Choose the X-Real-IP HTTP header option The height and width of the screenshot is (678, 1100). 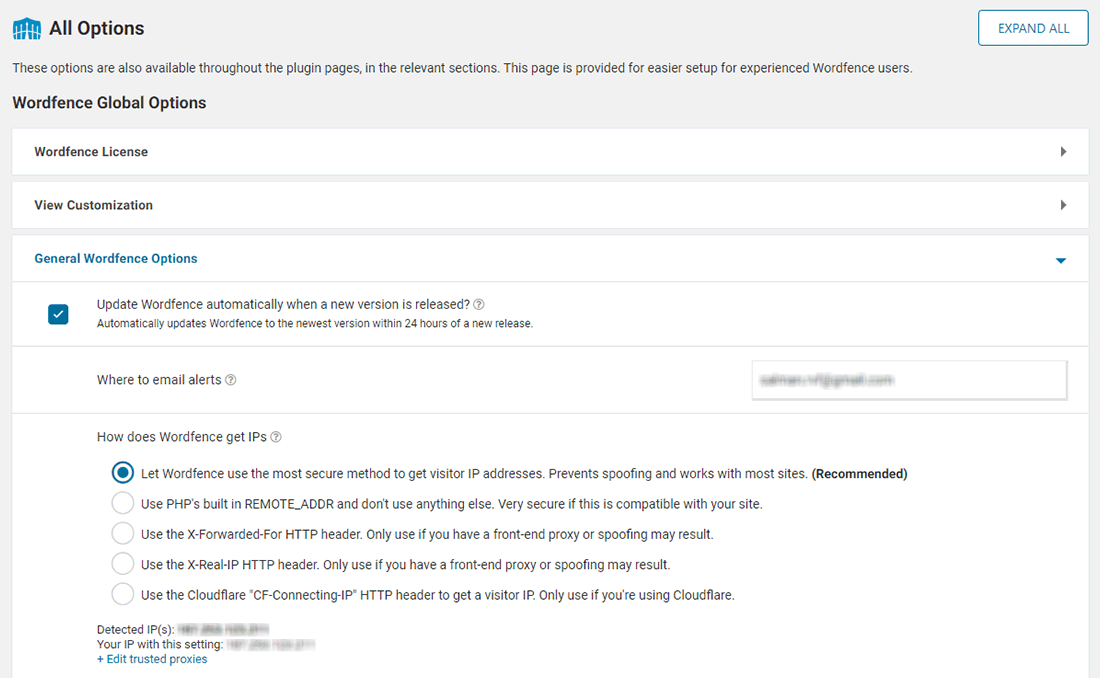tap(122, 565)
